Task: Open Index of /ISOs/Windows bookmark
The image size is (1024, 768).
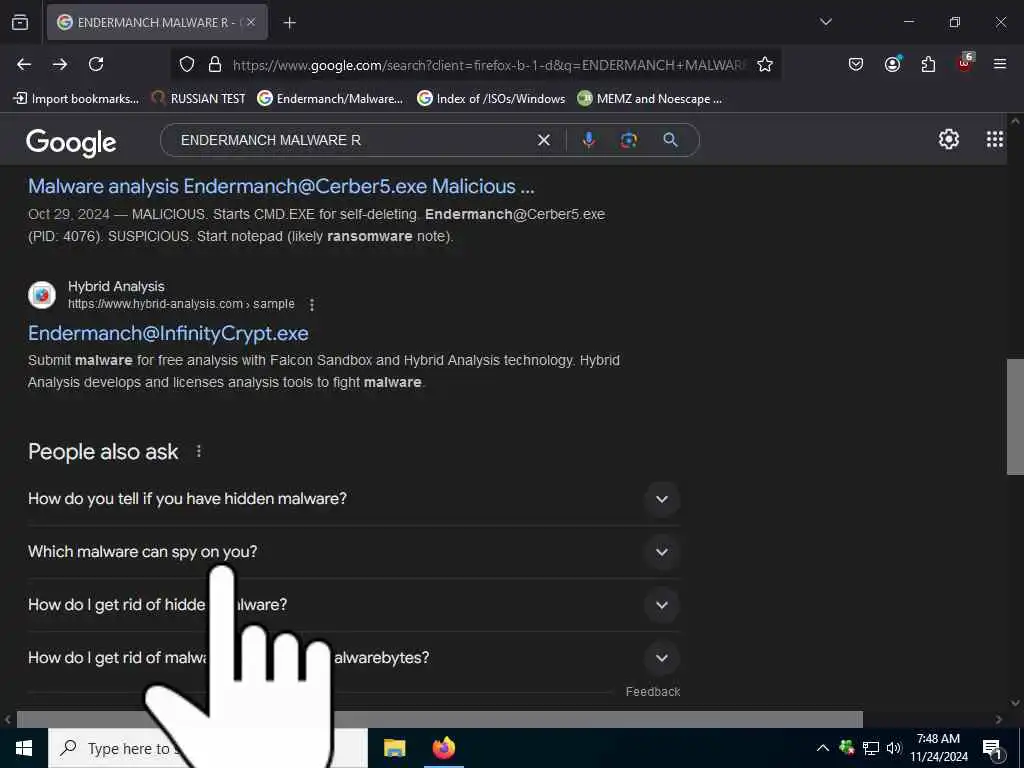Action: point(491,99)
